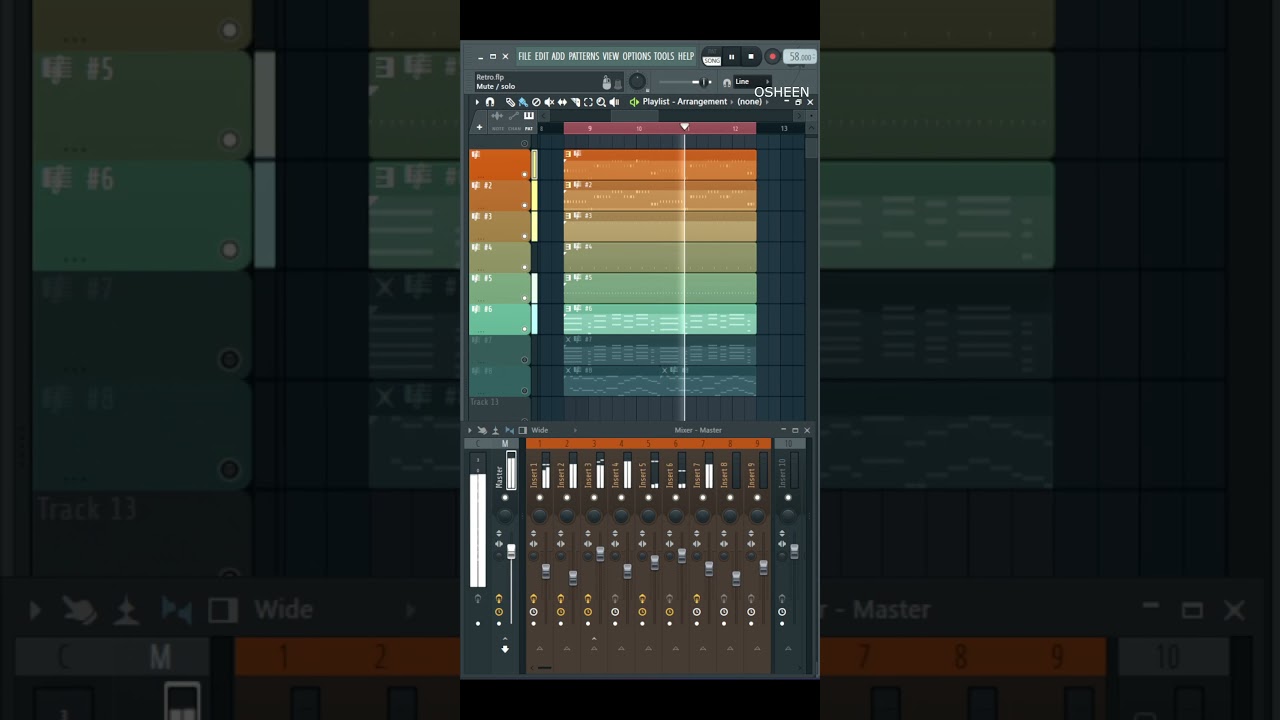Click the playhead marker on the timeline
This screenshot has height=720, width=1280.
(684, 126)
